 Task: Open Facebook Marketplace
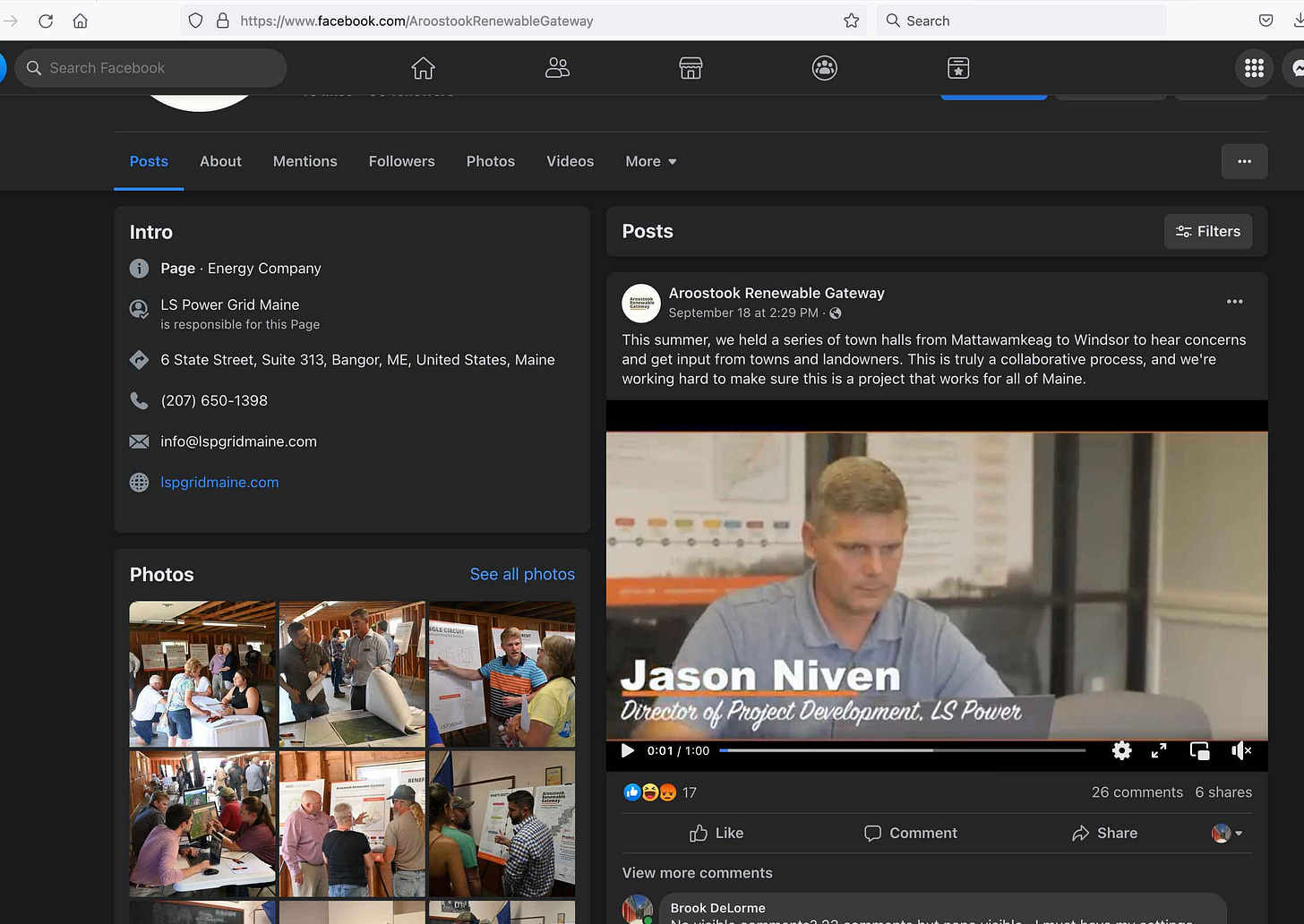(691, 68)
